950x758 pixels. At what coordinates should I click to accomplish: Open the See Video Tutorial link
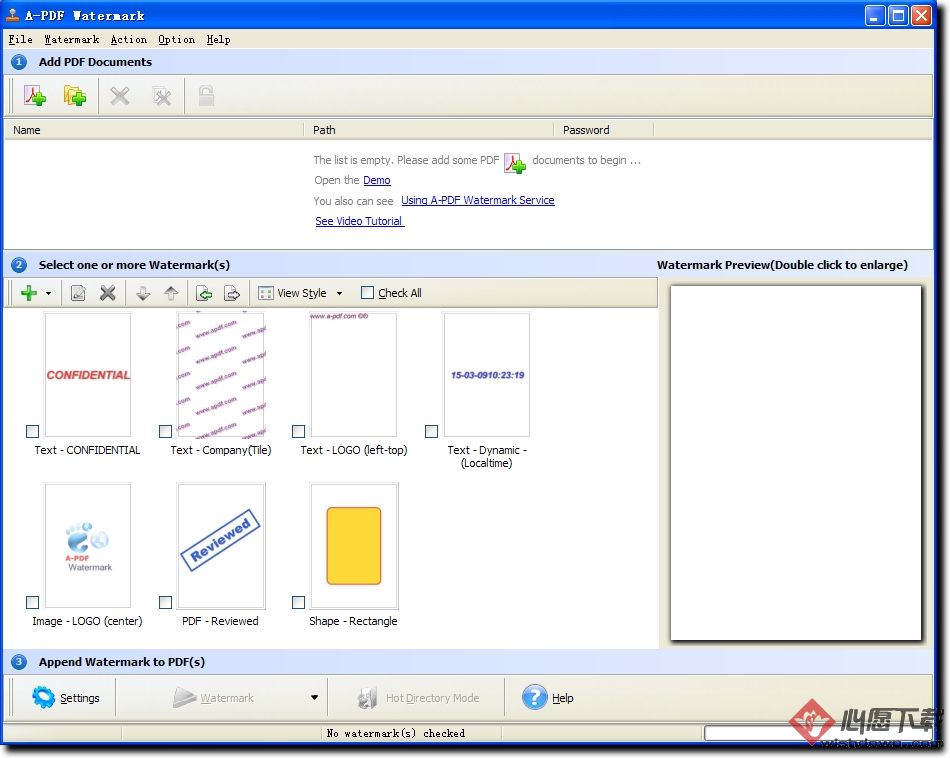360,221
